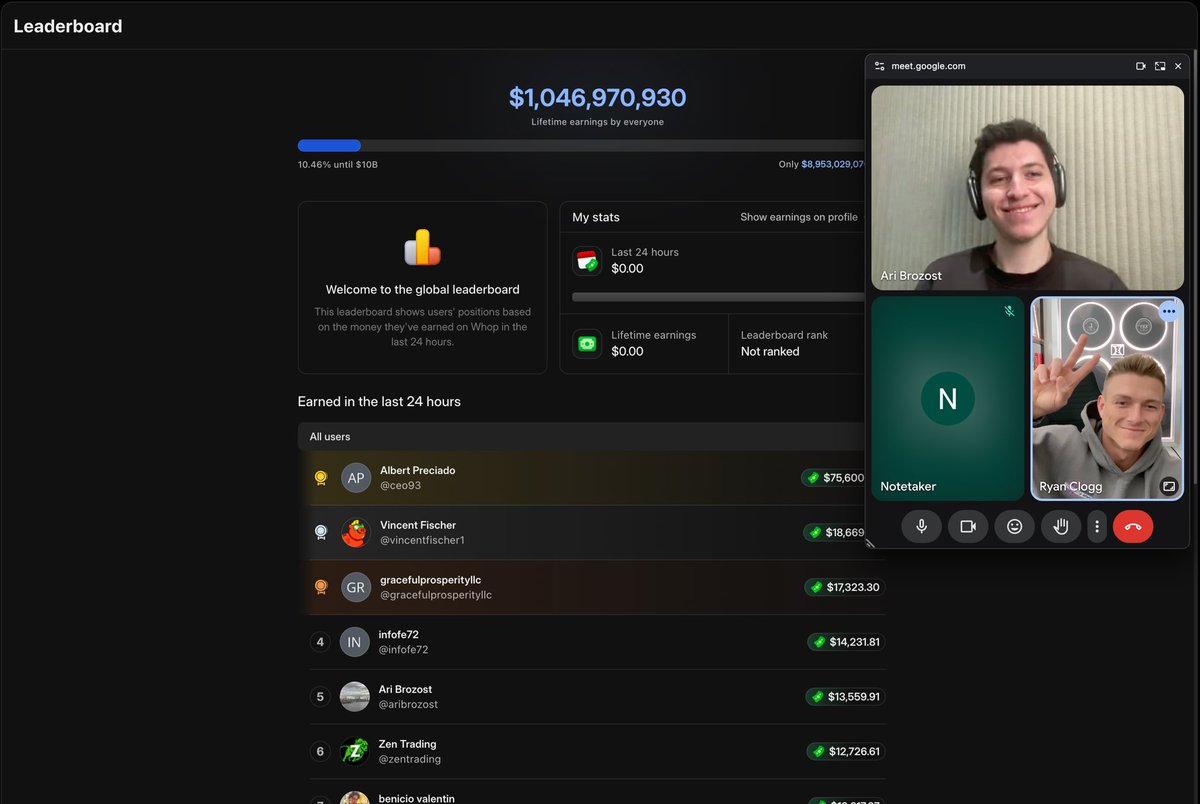1200x804 pixels.
Task: Click the $12,726.61 earnings badge
Action: coord(846,751)
